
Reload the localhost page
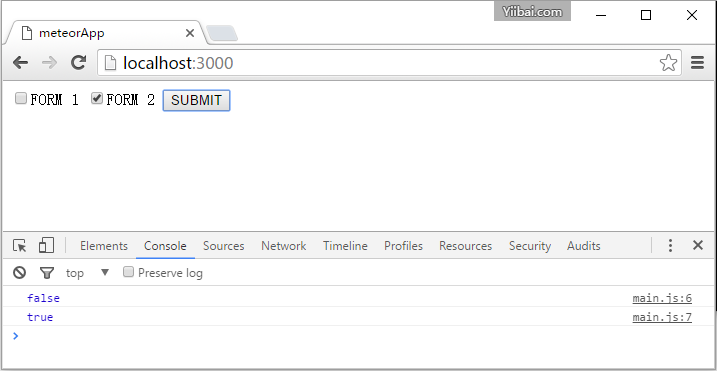coord(79,62)
